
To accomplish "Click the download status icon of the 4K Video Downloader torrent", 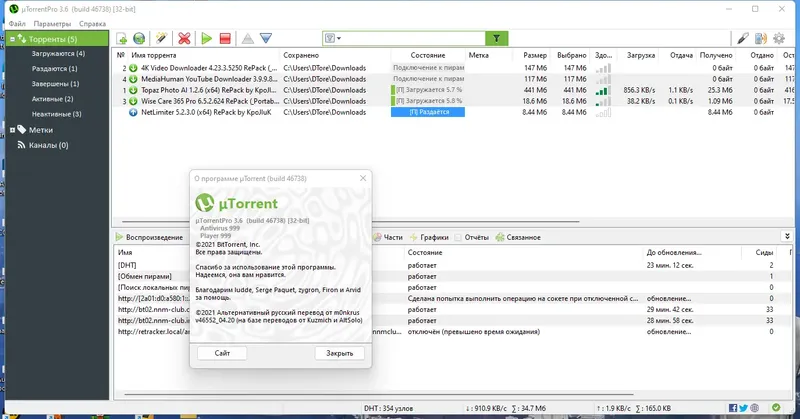I will [133, 68].
